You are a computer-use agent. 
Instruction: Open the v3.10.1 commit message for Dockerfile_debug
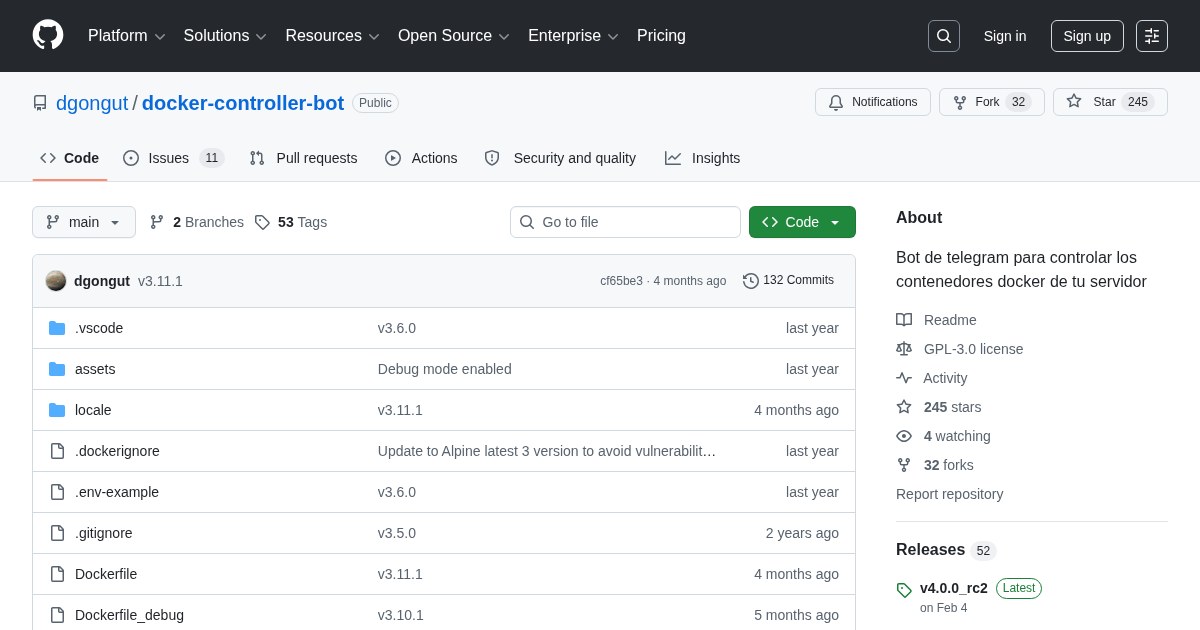click(401, 615)
